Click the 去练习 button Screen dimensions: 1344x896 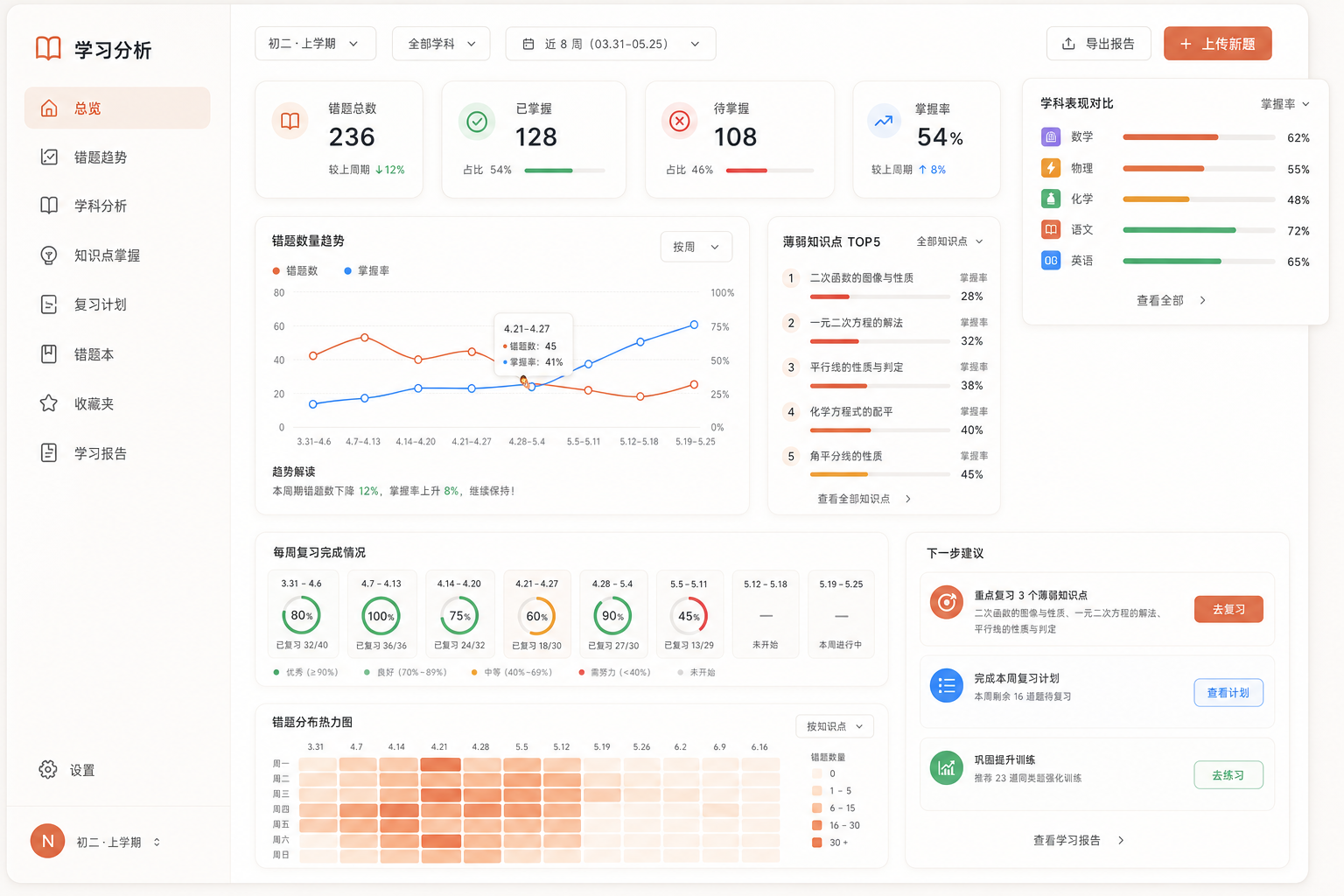1228,775
